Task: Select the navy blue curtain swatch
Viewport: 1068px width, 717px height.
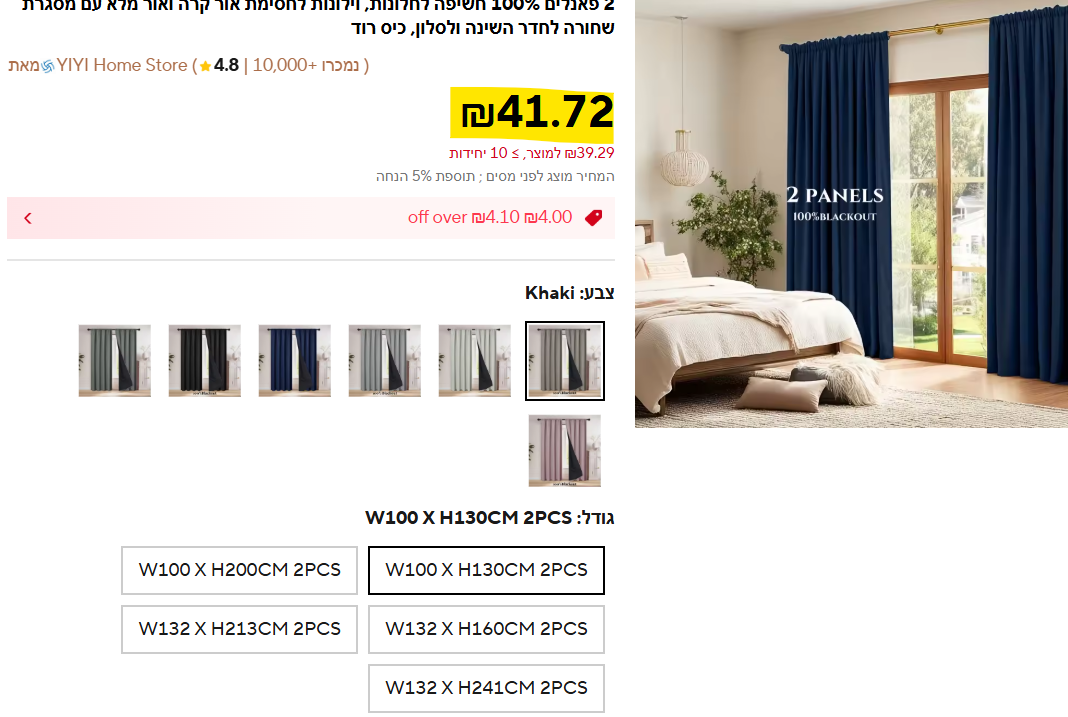Action: pos(295,361)
